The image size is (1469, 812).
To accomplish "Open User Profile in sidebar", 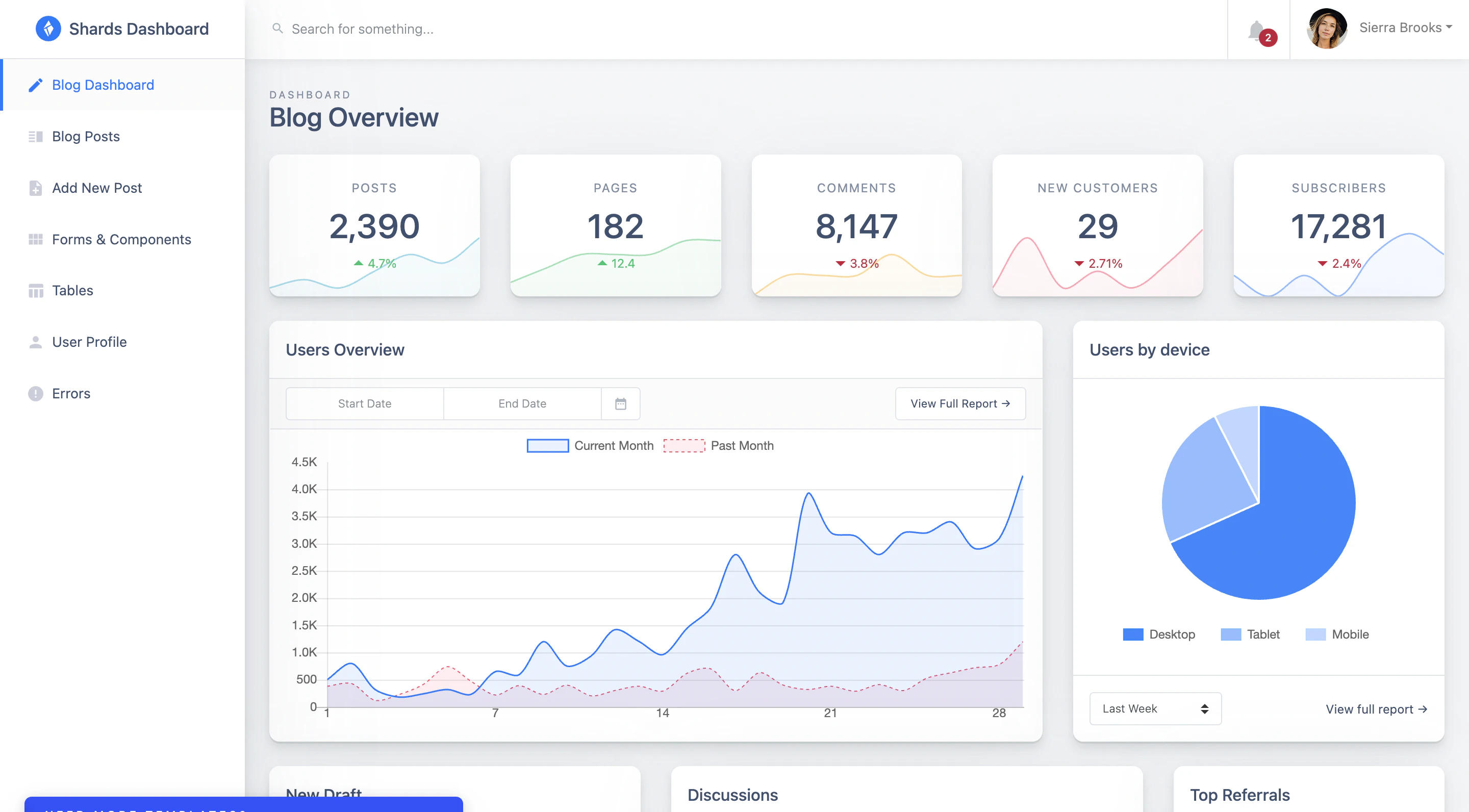I will coord(122,342).
